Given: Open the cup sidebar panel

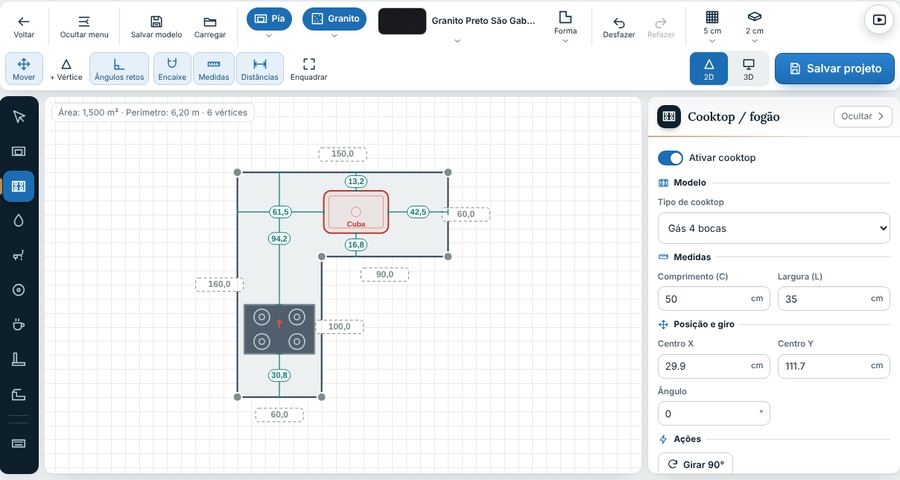Looking at the screenshot, I should (x=19, y=325).
